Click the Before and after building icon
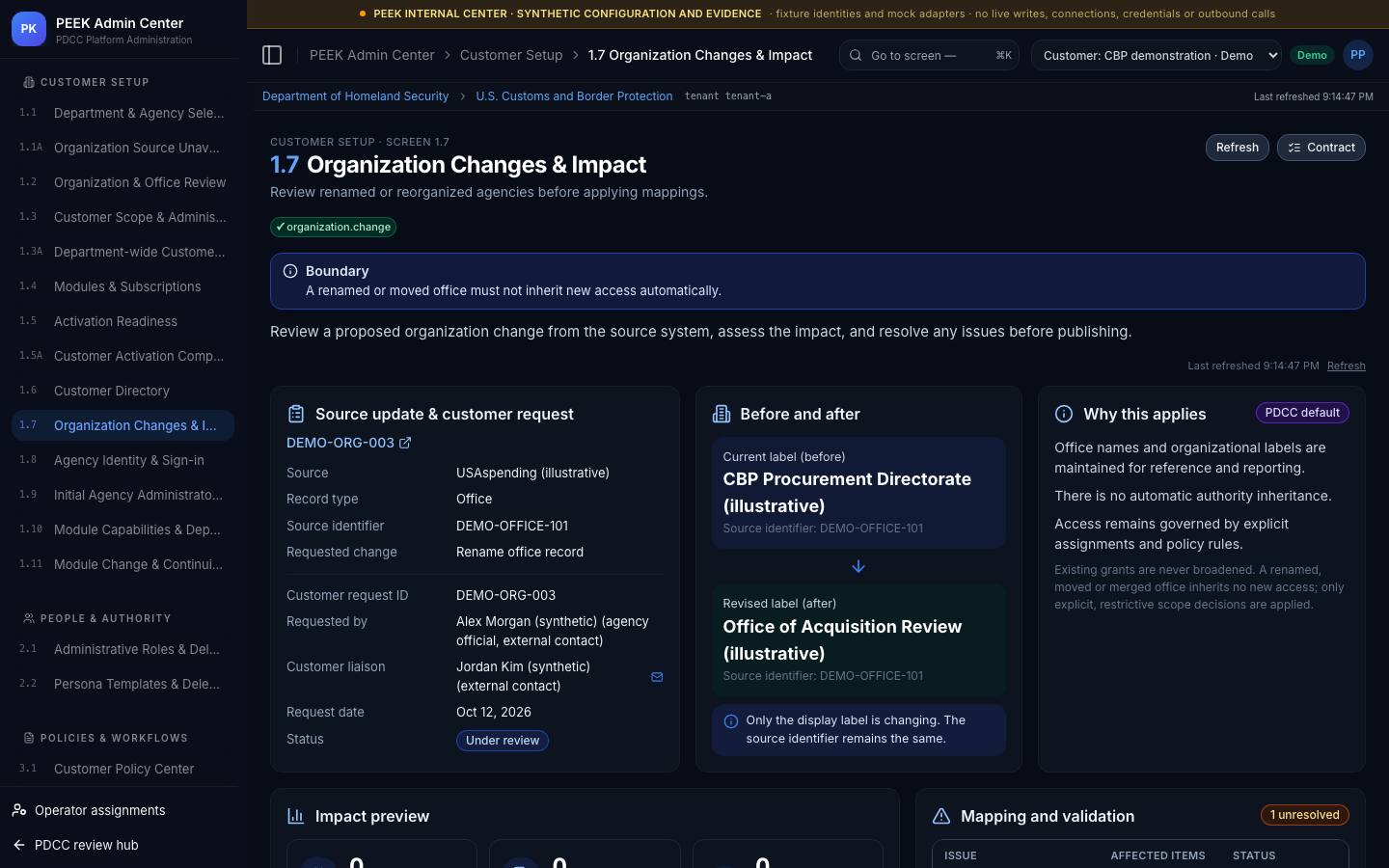This screenshot has height=868, width=1389. click(x=721, y=414)
